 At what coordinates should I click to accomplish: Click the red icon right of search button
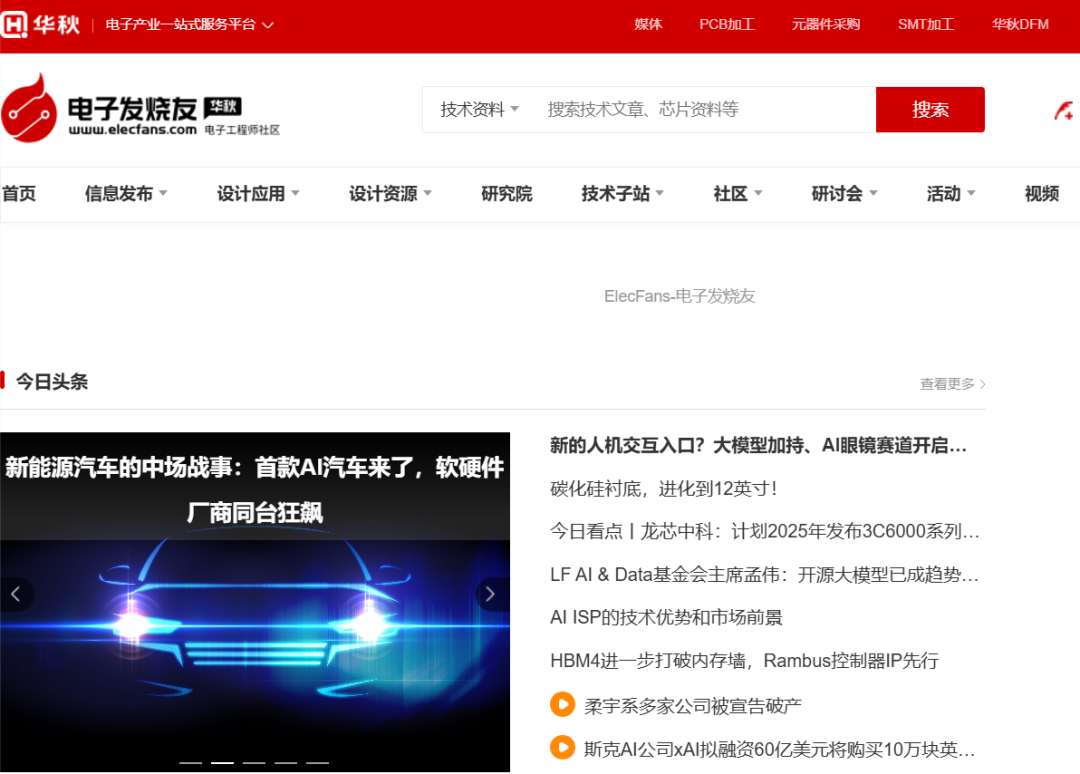(x=1064, y=110)
